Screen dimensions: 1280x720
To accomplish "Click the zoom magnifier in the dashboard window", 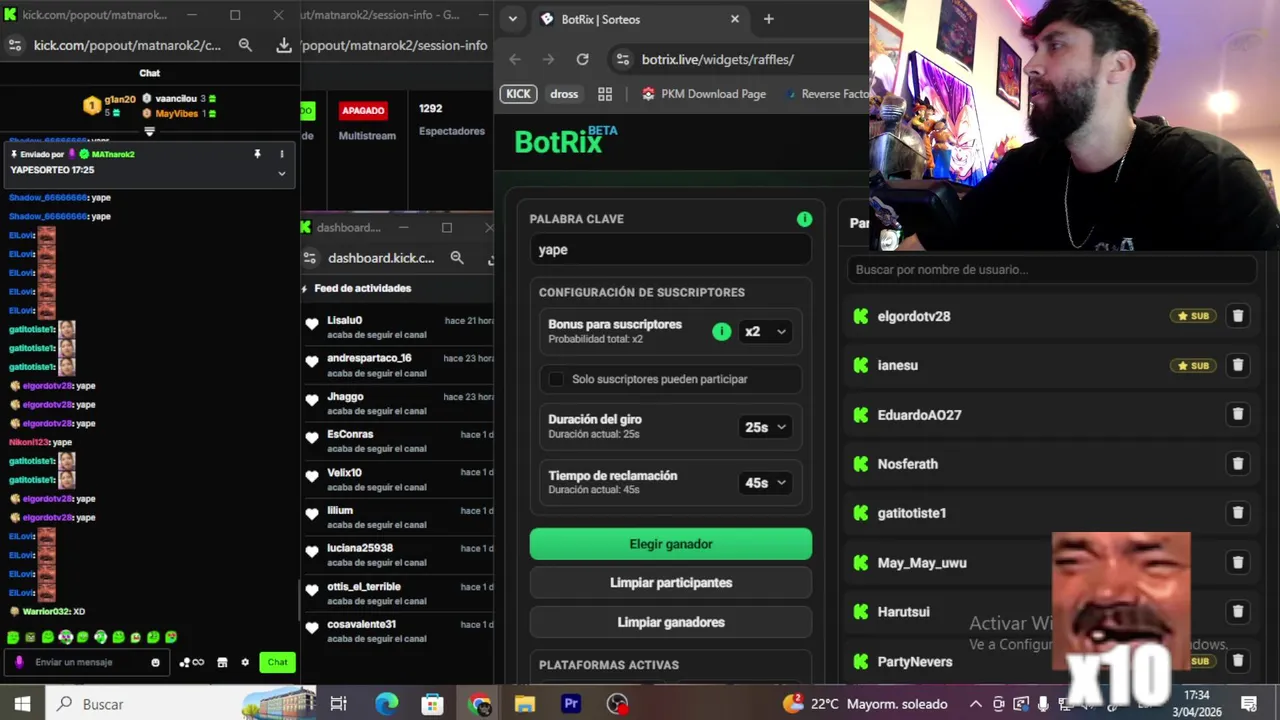I will click(457, 258).
